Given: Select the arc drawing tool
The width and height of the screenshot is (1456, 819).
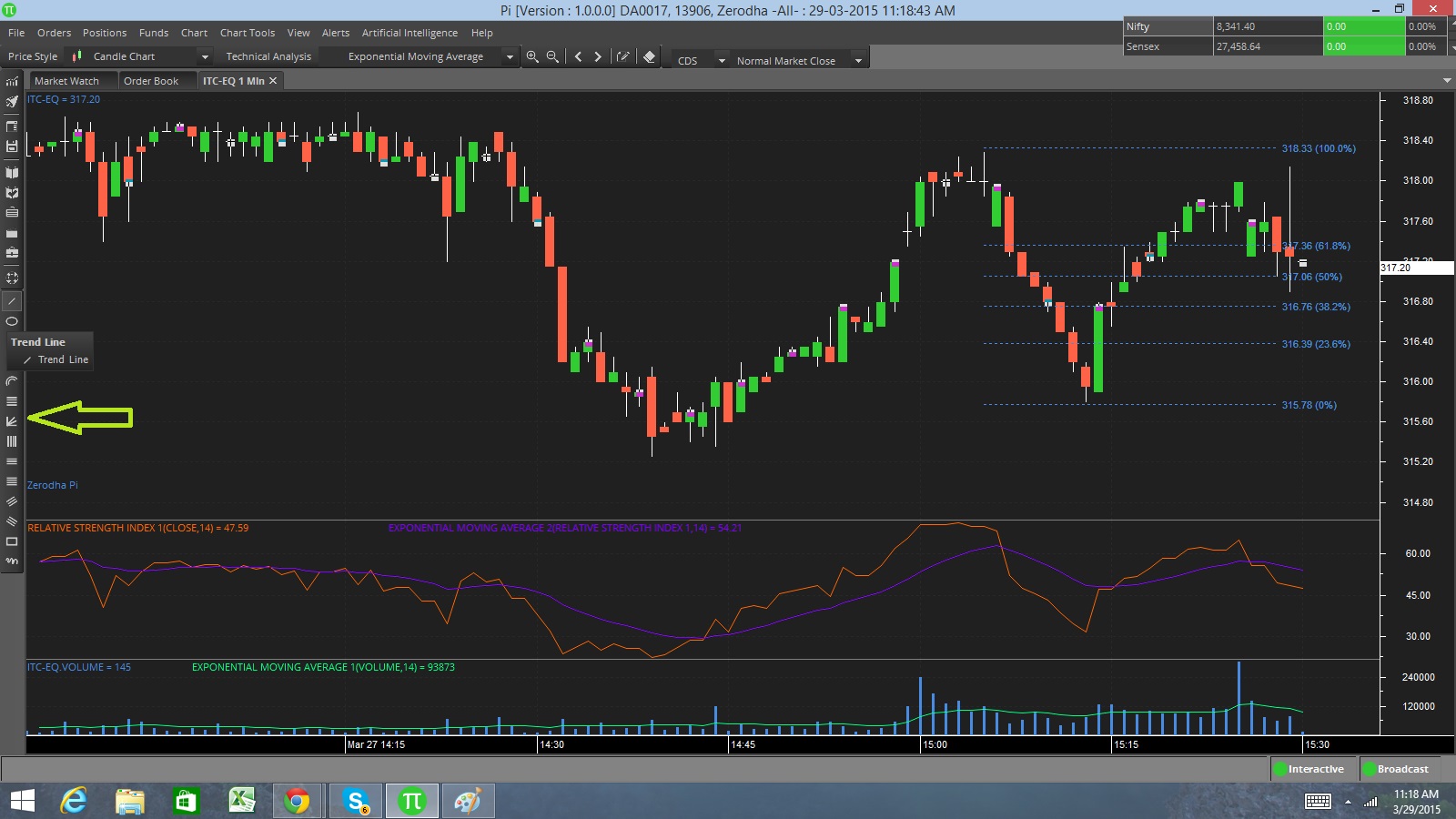Looking at the screenshot, I should (12, 381).
